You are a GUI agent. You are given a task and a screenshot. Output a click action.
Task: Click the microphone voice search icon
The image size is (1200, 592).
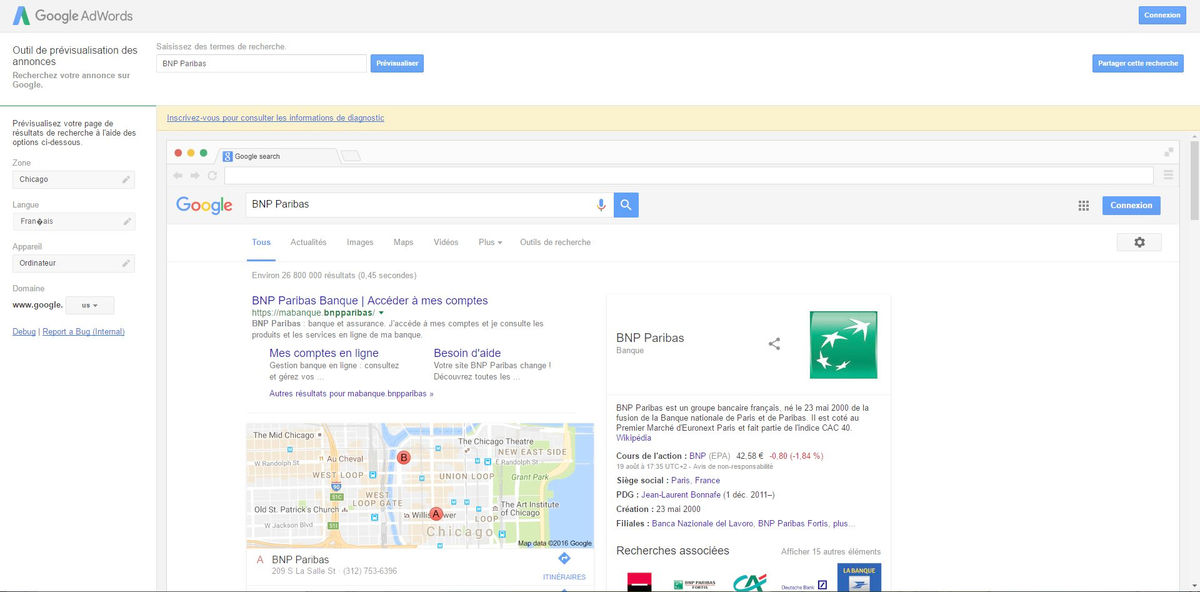[601, 205]
